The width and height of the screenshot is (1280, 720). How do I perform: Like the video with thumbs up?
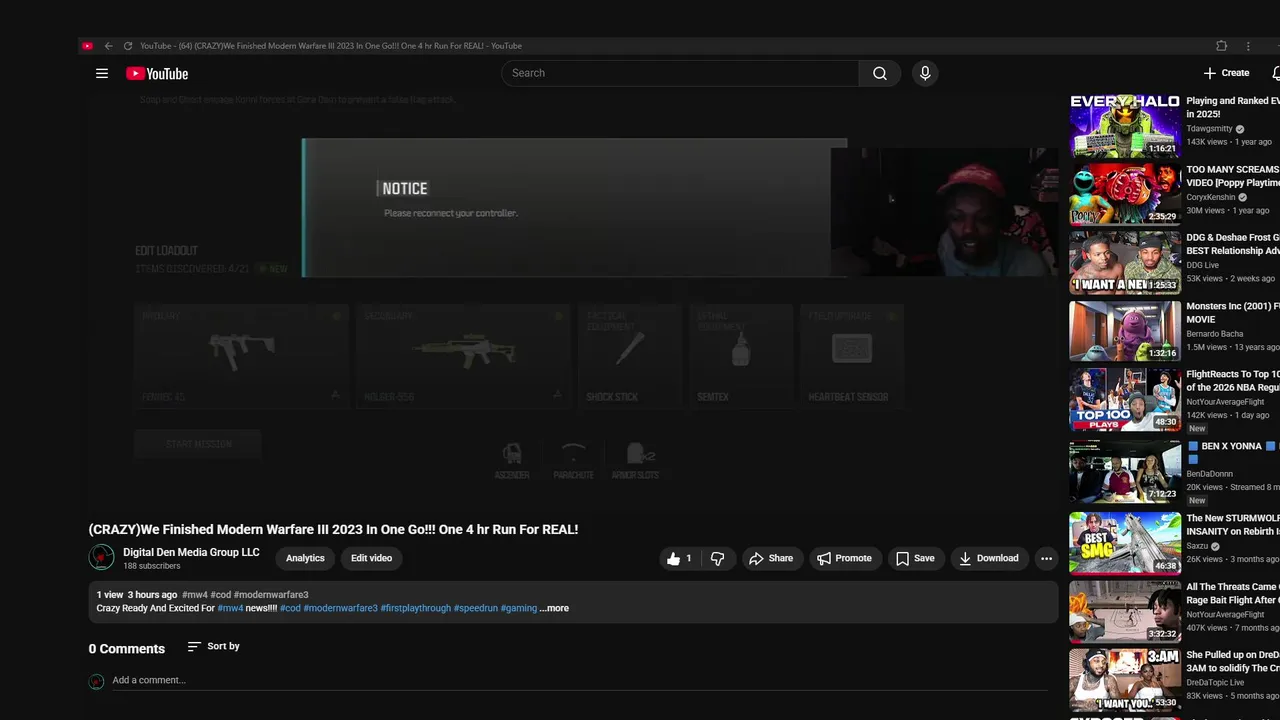click(x=679, y=559)
